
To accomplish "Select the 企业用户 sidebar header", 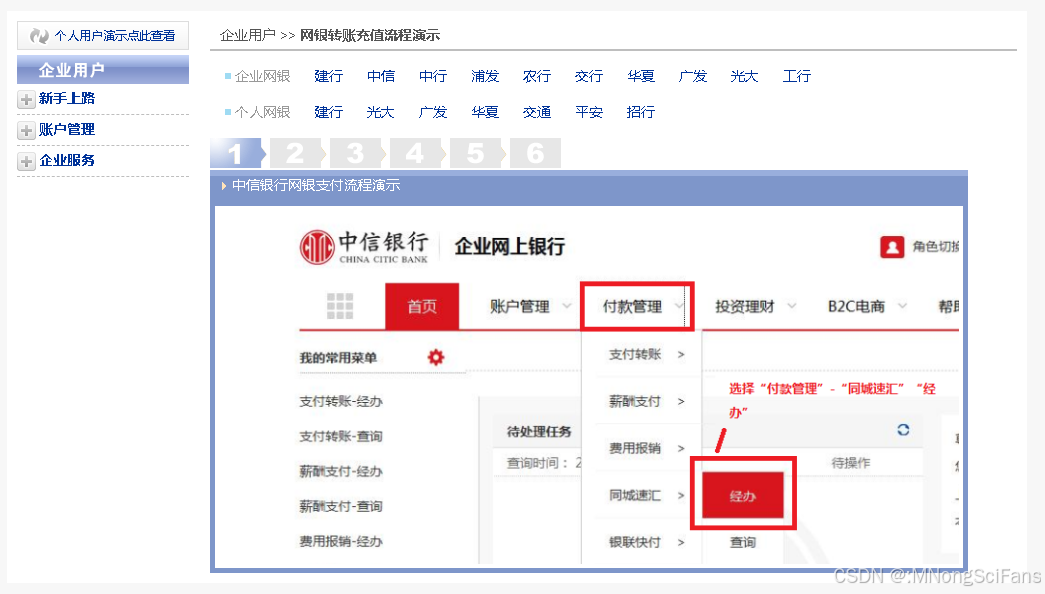I will (x=103, y=69).
